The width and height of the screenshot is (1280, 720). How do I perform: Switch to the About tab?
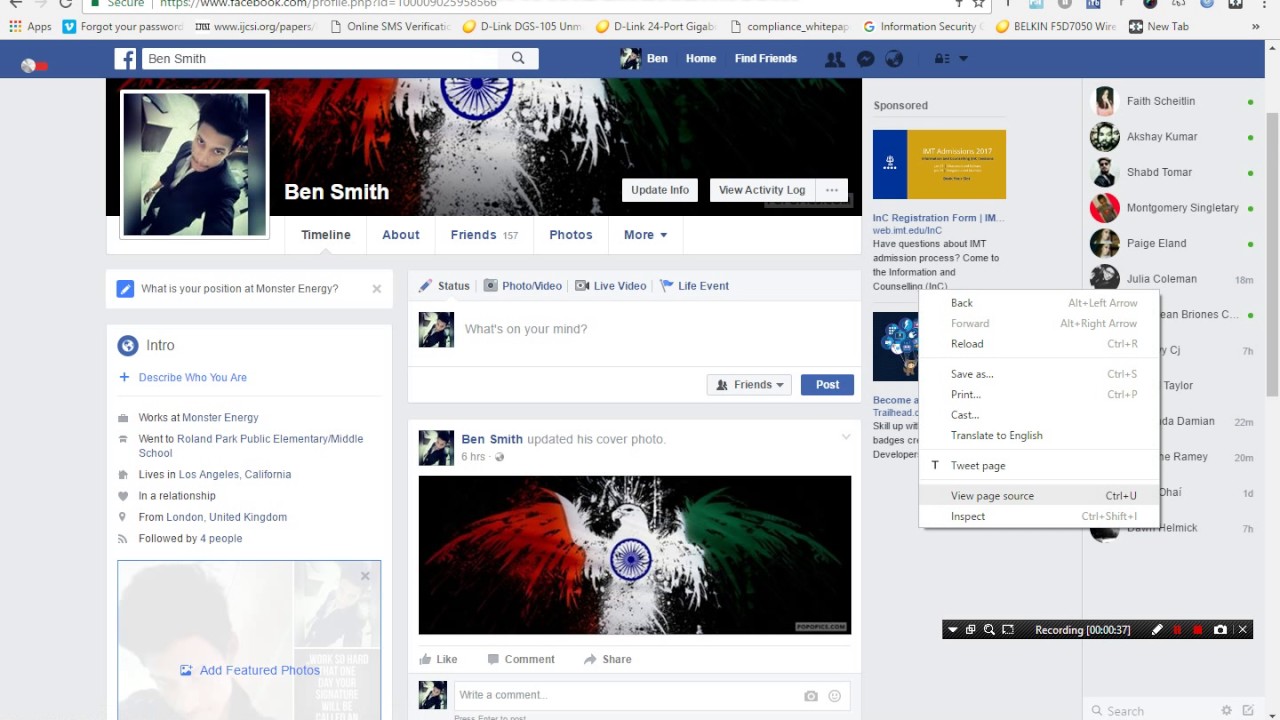[x=401, y=235]
